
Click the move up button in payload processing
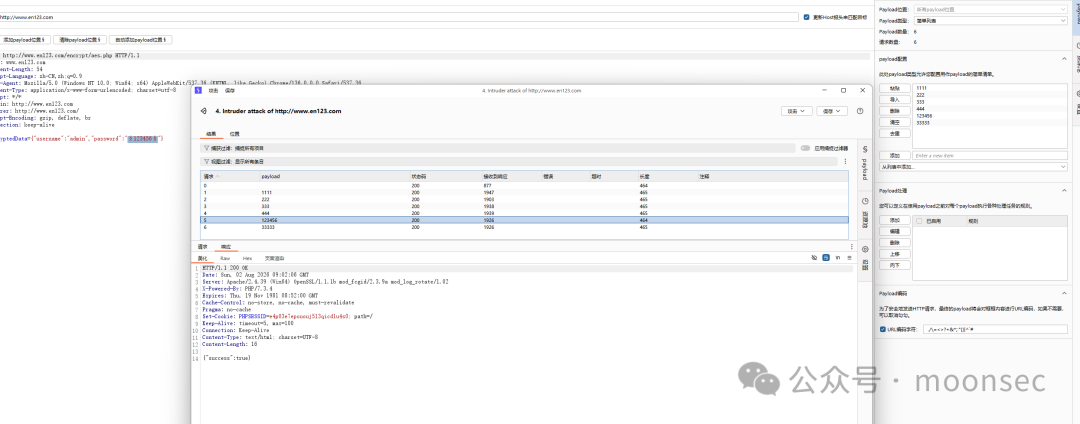click(x=895, y=253)
